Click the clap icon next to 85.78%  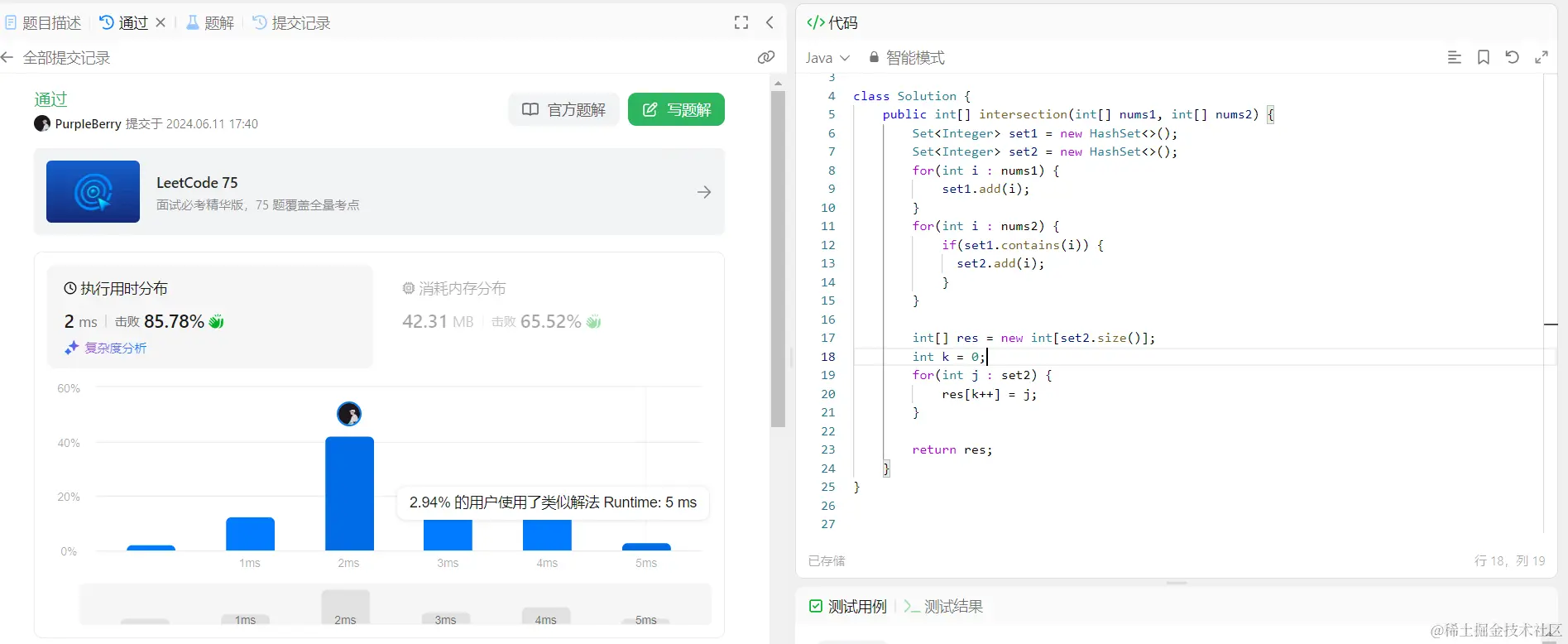[217, 321]
